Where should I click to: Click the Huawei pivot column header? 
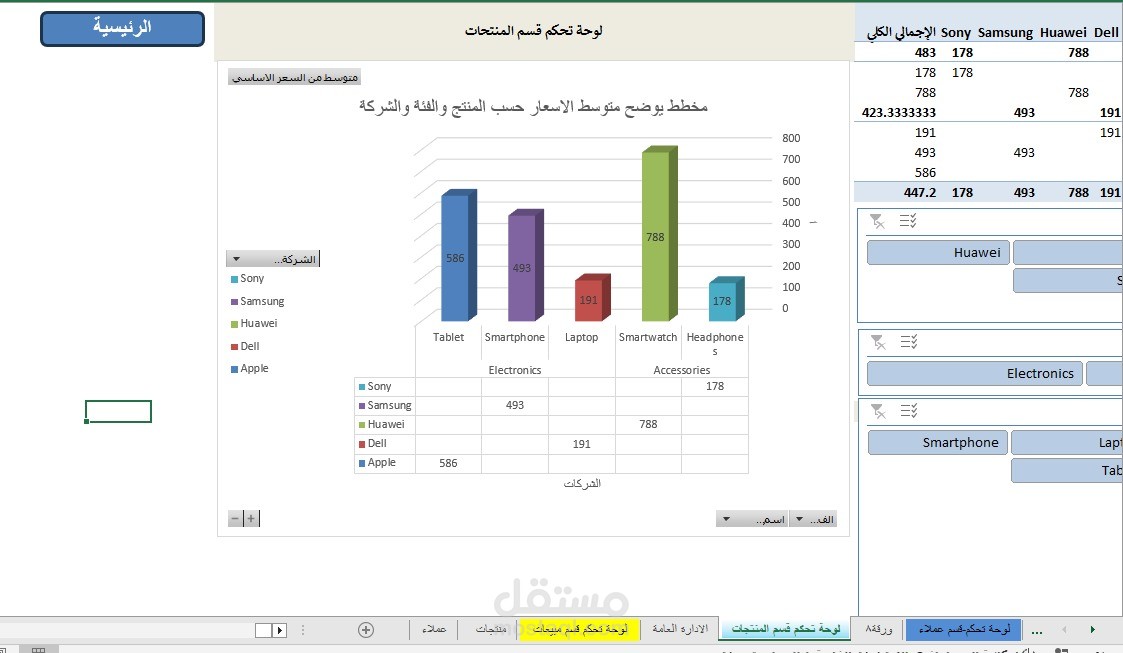(1063, 32)
